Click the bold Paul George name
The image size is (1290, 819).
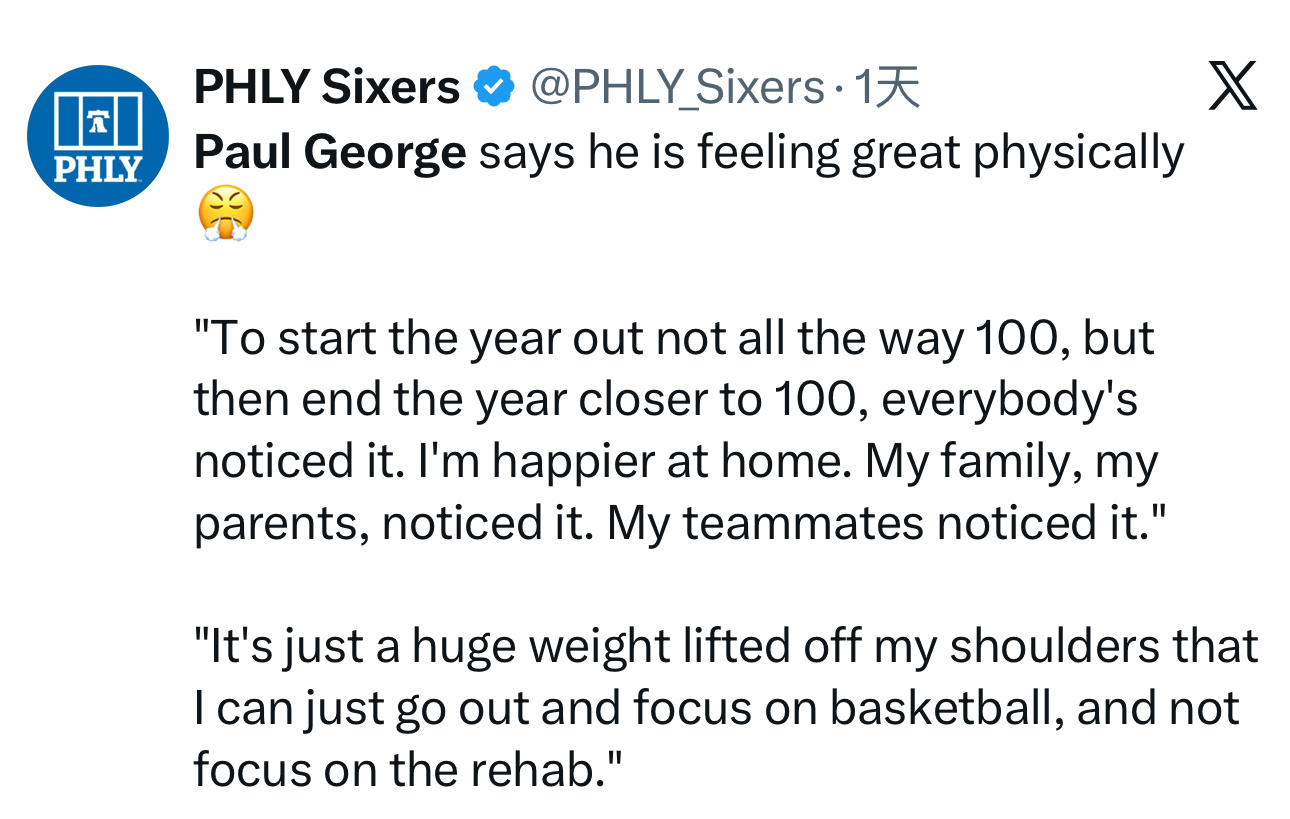(x=329, y=152)
